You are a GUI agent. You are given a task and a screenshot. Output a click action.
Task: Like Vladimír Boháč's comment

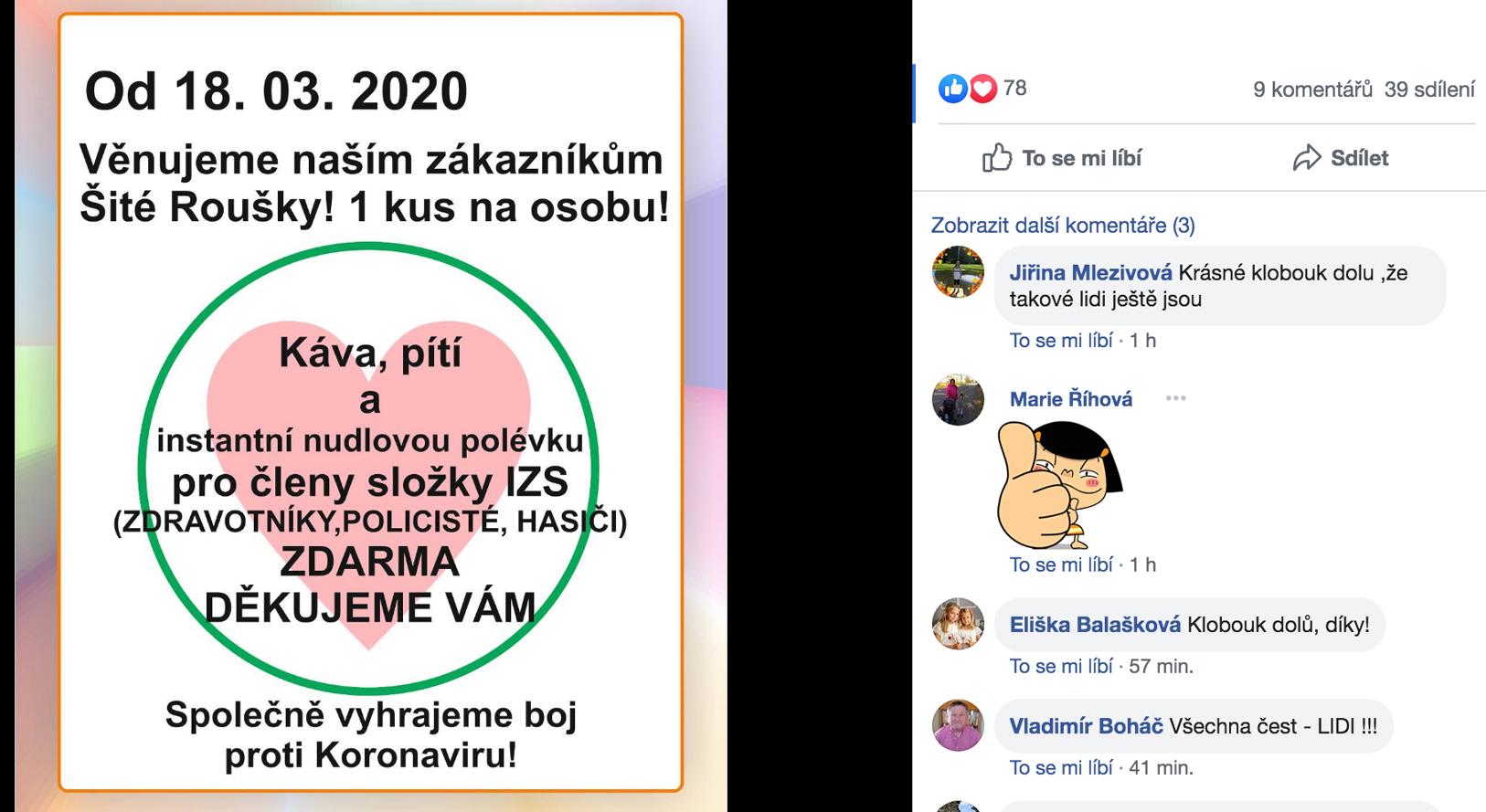tap(1061, 768)
